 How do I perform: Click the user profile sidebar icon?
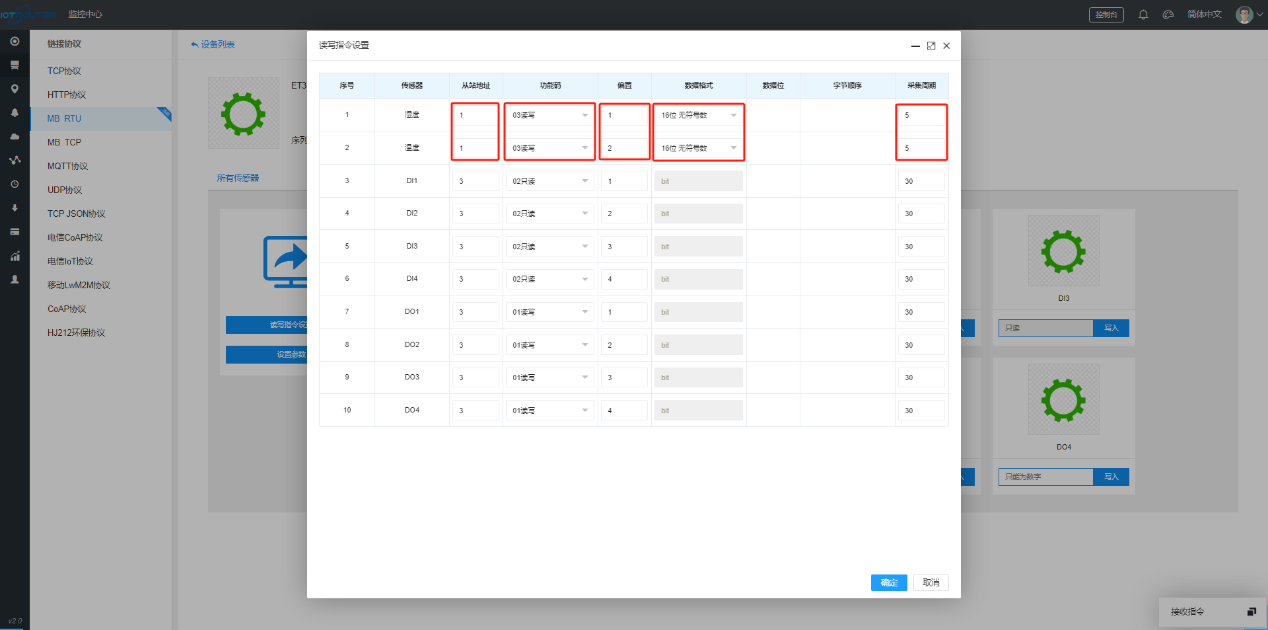(14, 280)
